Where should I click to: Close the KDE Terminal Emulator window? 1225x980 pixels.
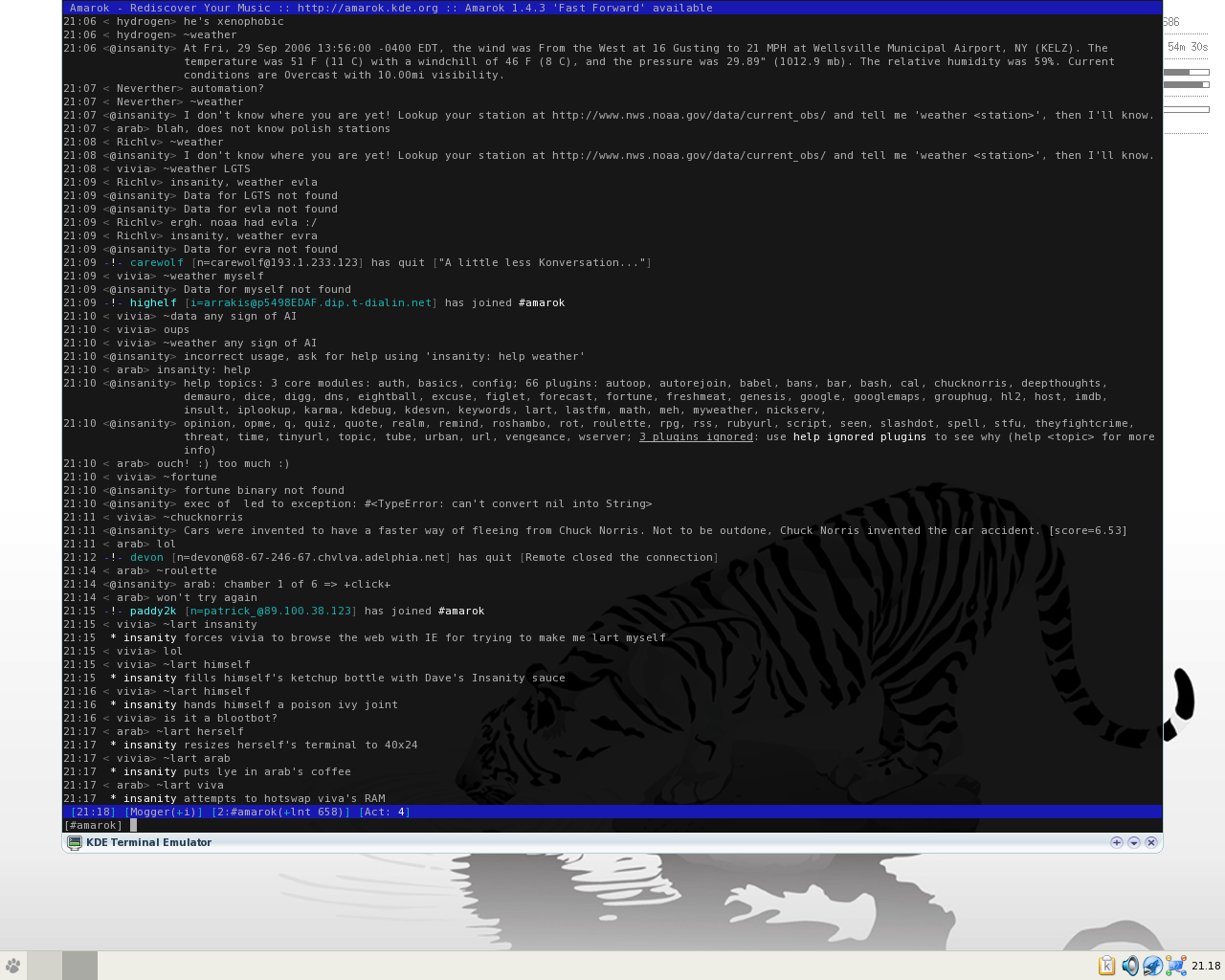click(x=1150, y=842)
